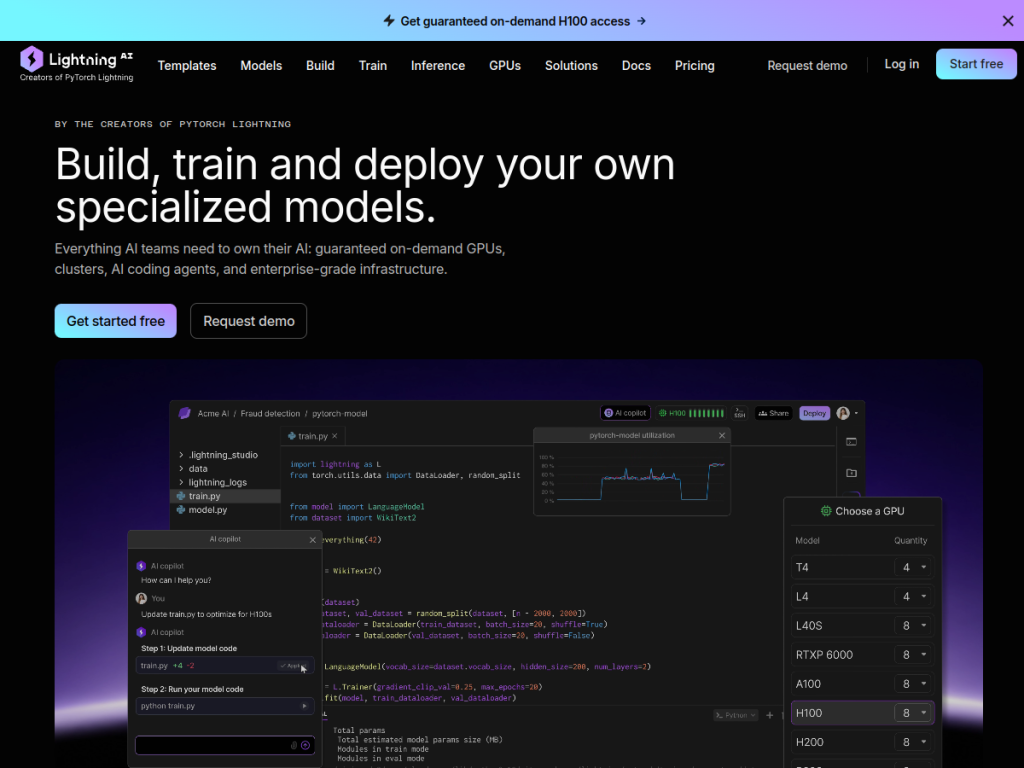Viewport: 1024px width, 768px height.
Task: Click the lightning bolt icon in banner
Action: pos(389,21)
